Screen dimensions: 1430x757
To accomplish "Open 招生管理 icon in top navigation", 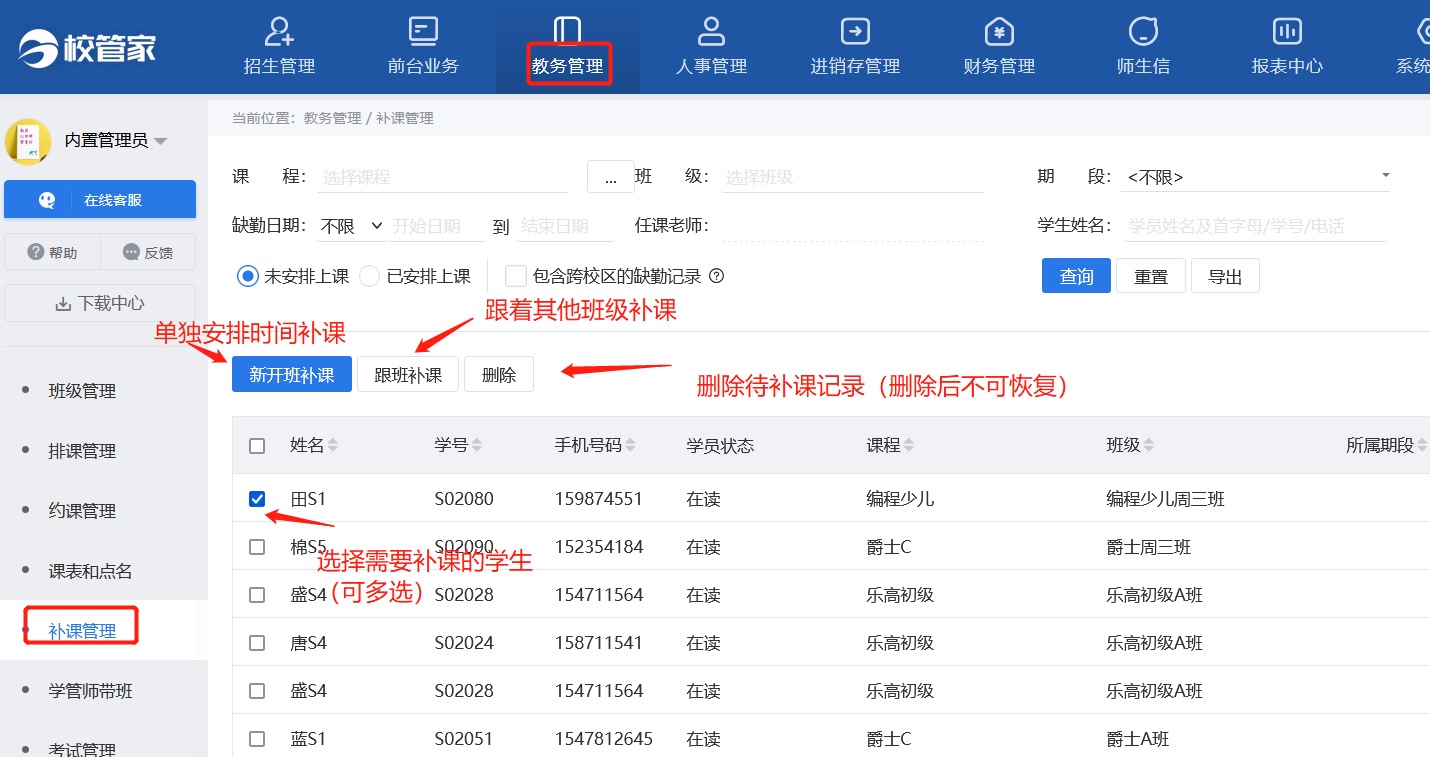I will 279,31.
